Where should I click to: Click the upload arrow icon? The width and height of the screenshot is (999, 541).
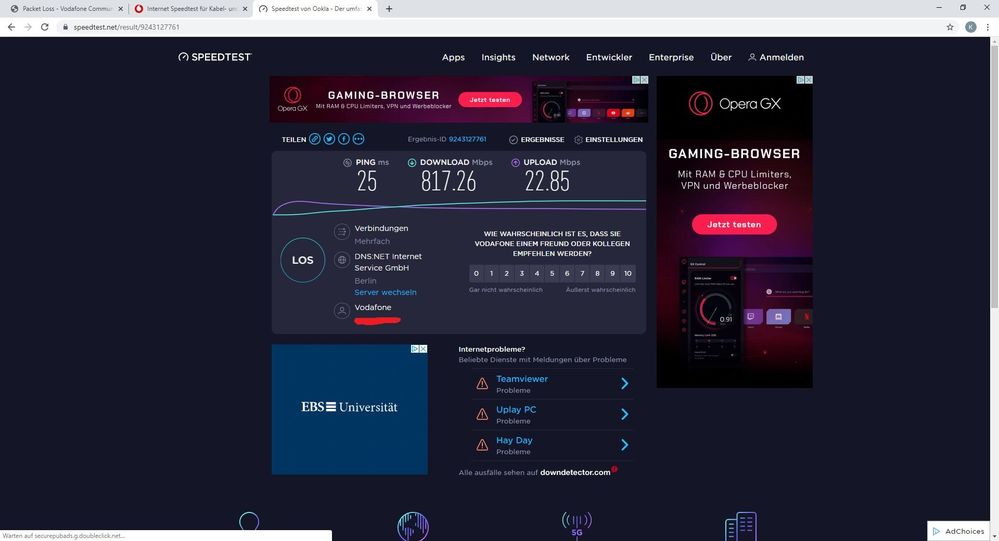(x=515, y=162)
